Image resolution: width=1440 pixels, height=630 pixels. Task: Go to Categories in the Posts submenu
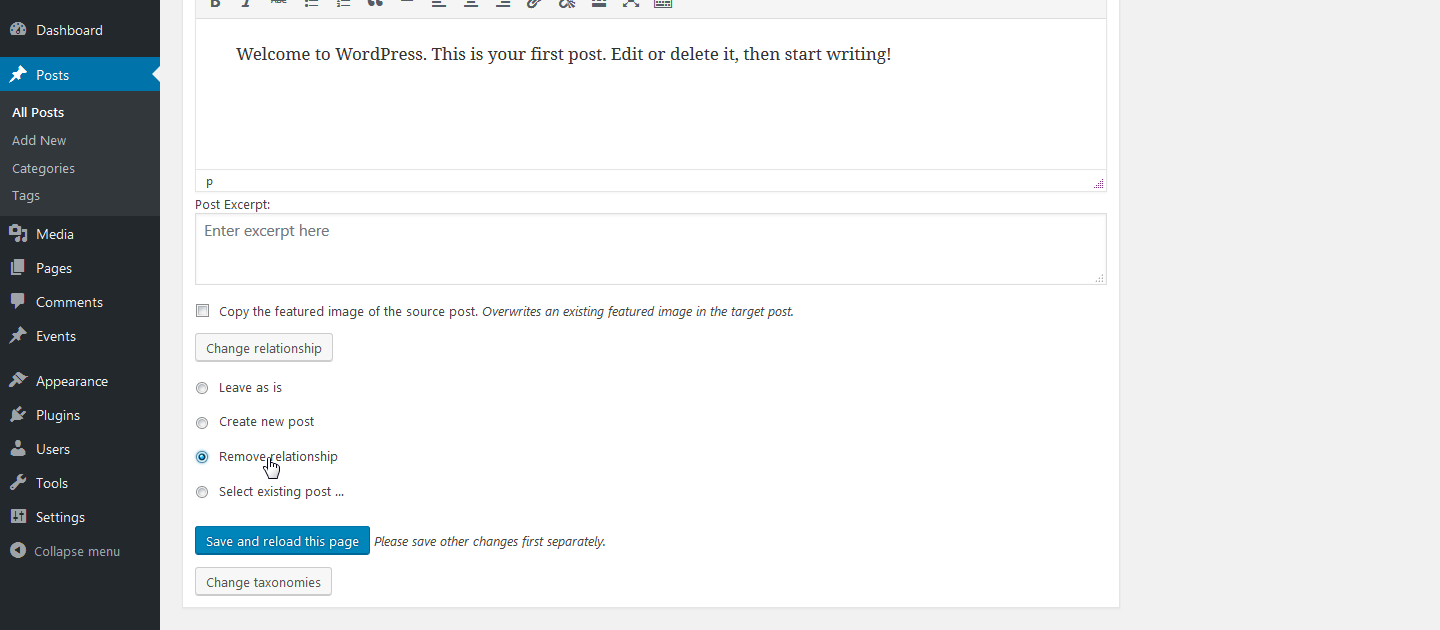click(x=43, y=169)
